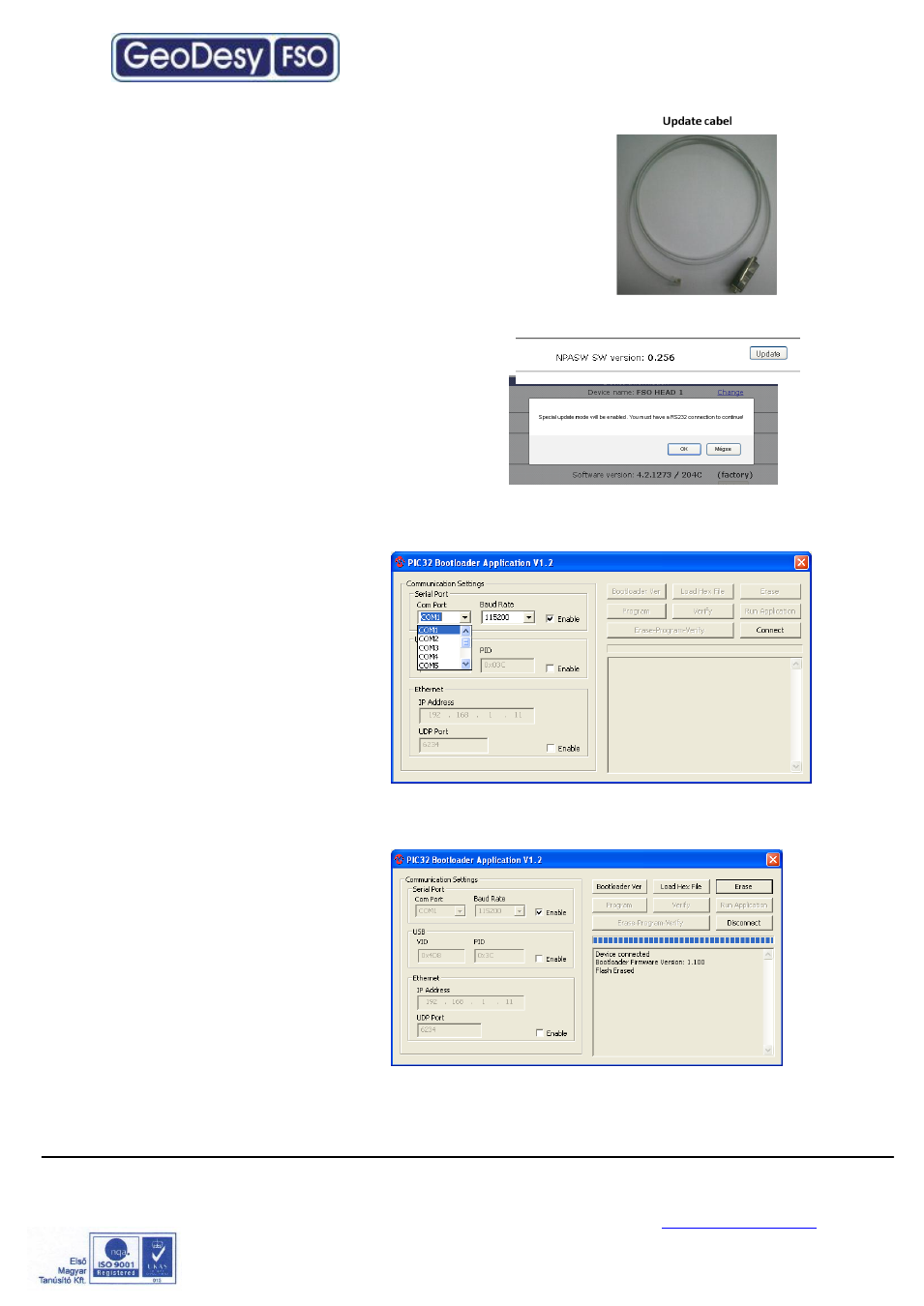Click the greyed Program button in the connected window
The width and height of the screenshot is (924, 1306).
coord(619,905)
